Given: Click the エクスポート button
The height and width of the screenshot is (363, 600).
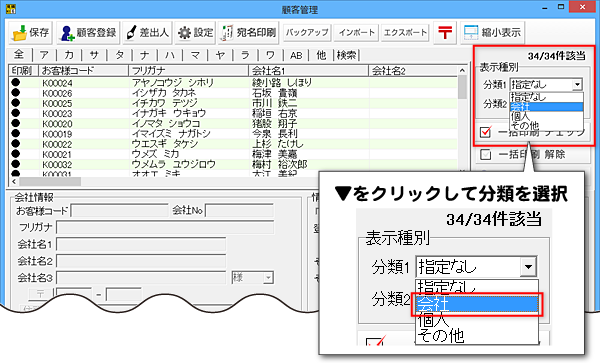Looking at the screenshot, I should tap(405, 33).
